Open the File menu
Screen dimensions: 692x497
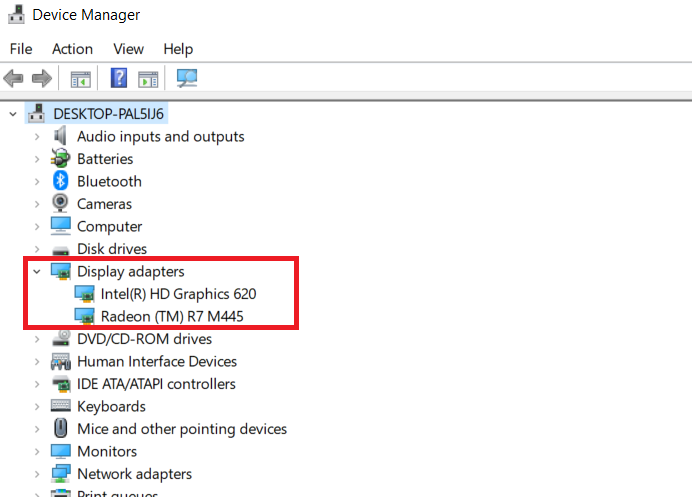(x=21, y=49)
